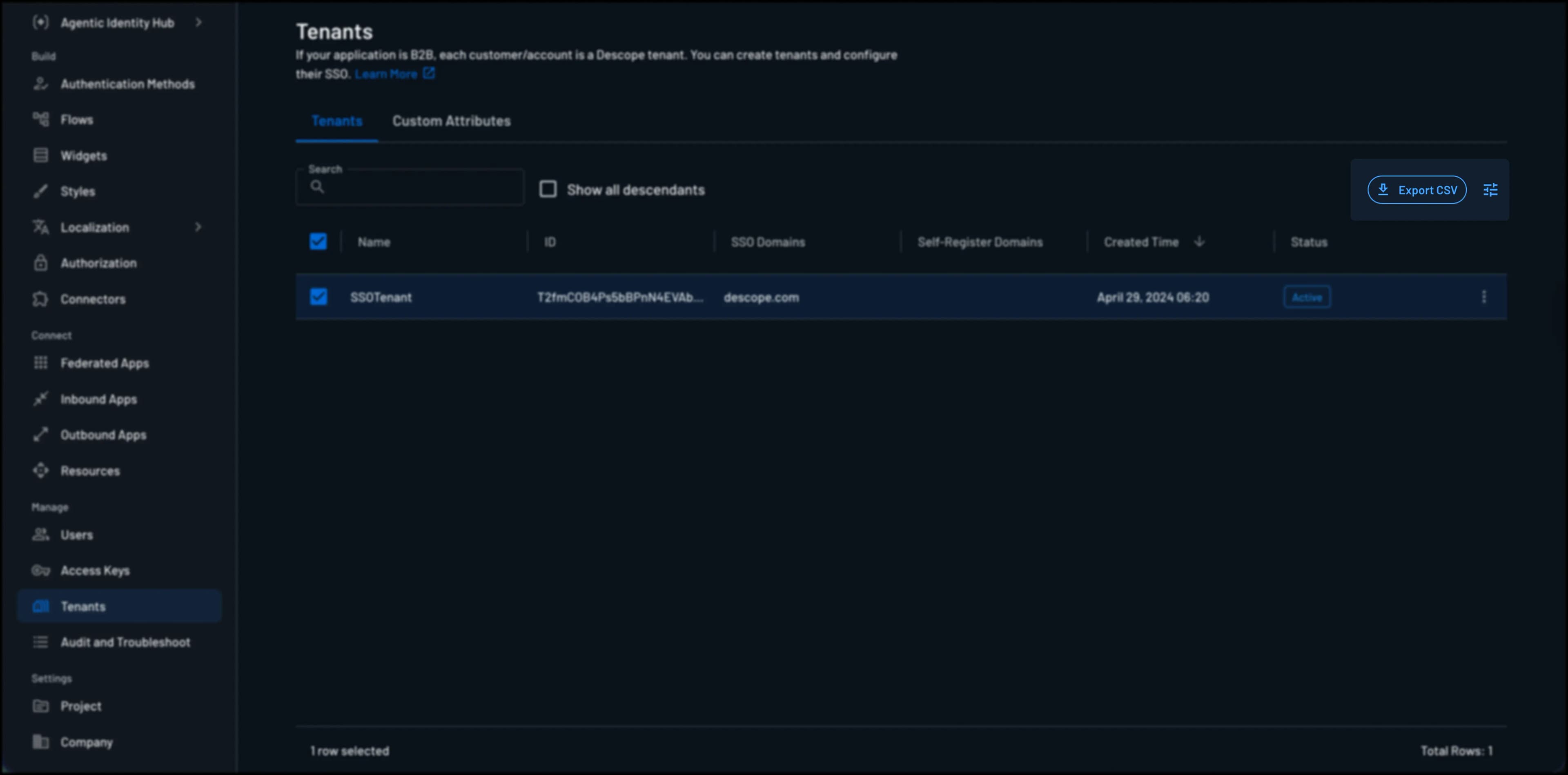This screenshot has width=1568, height=775.
Task: Click the Authorization lock icon
Action: [x=40, y=263]
